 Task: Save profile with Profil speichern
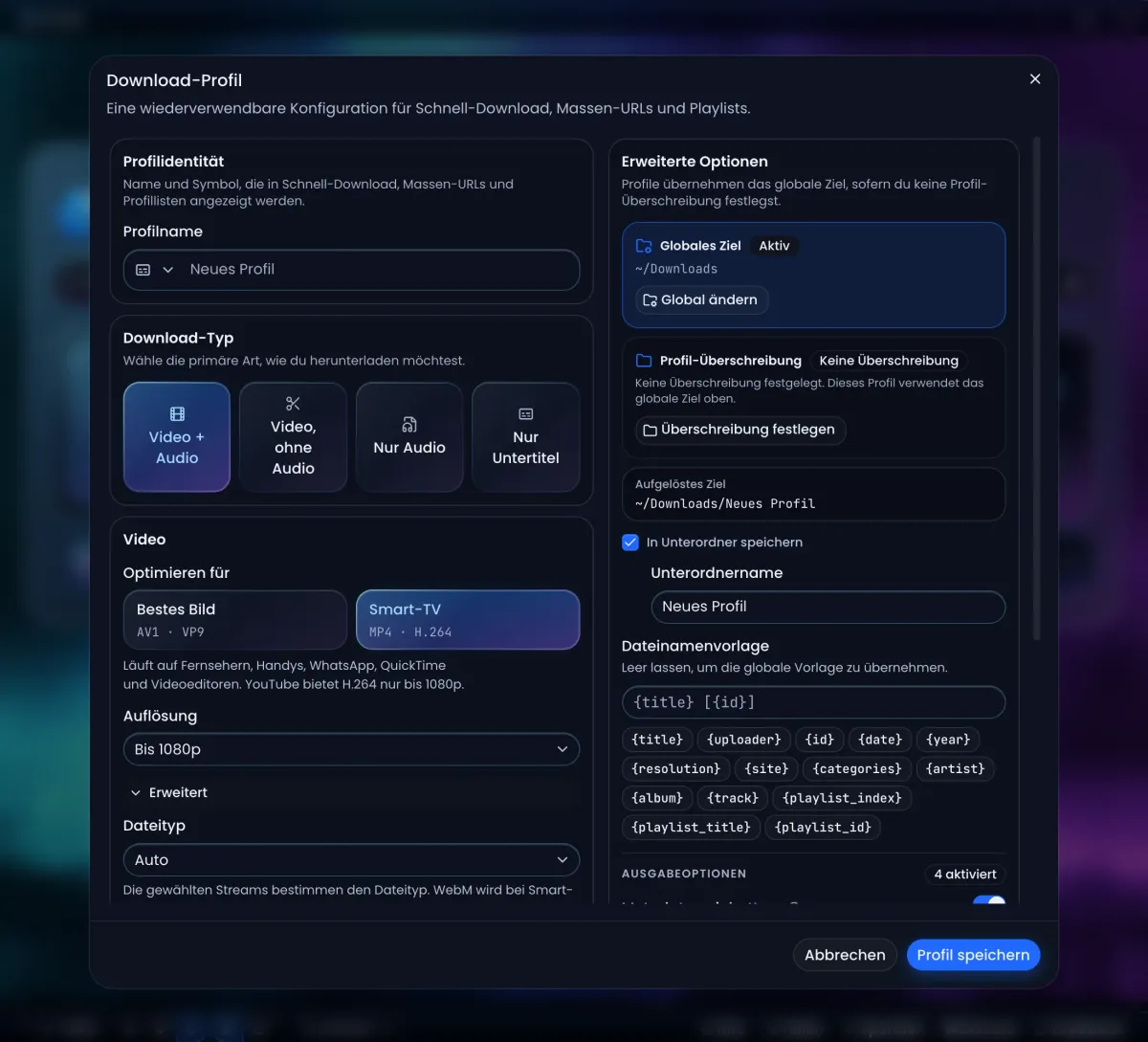pyautogui.click(x=973, y=955)
